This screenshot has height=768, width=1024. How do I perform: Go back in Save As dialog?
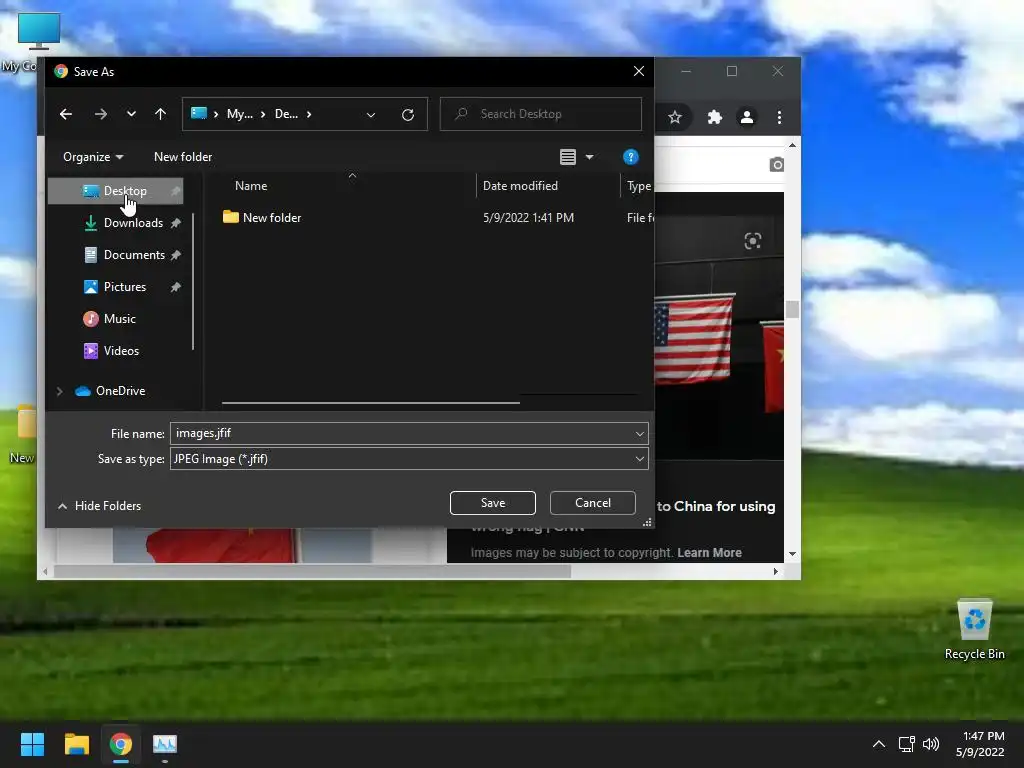click(x=66, y=114)
